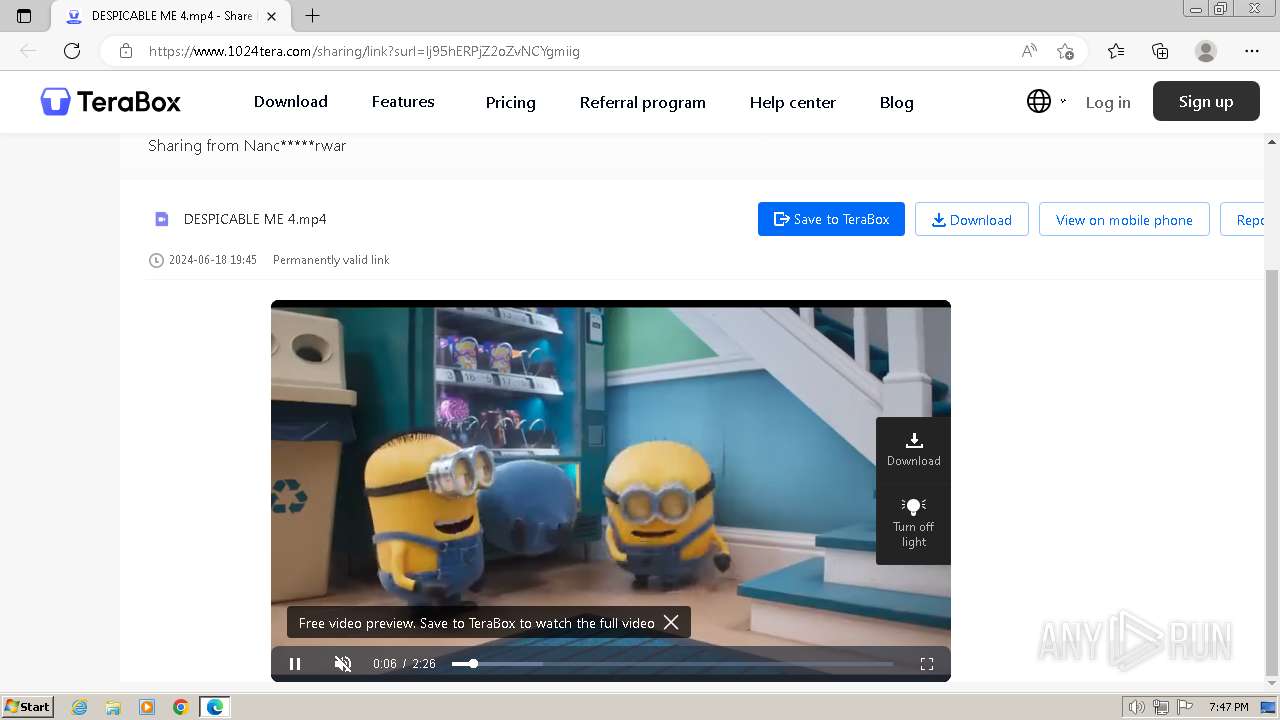Click the blue-outlined Download button
This screenshot has height=720, width=1280.
pyautogui.click(x=971, y=219)
